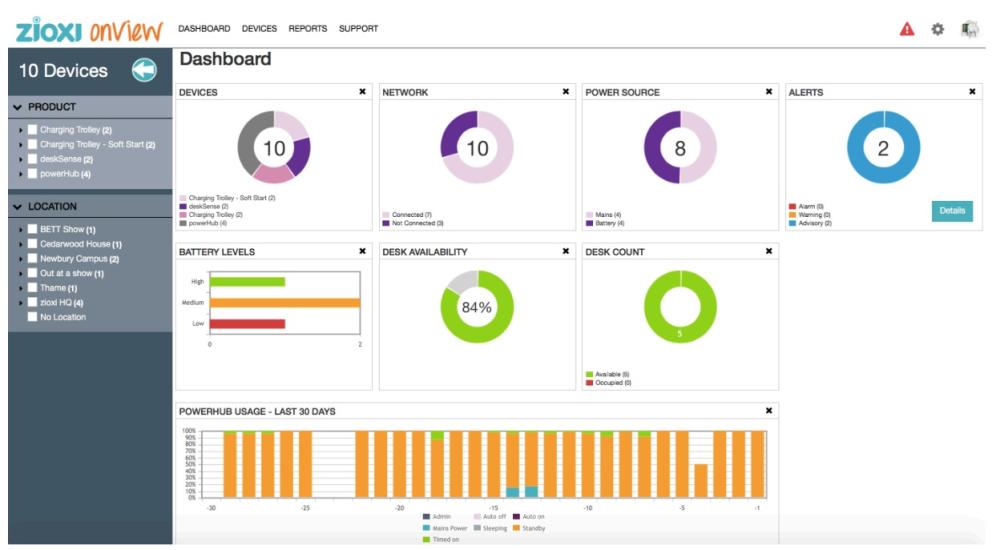
Task: Click the Network donut chart
Action: 477,147
